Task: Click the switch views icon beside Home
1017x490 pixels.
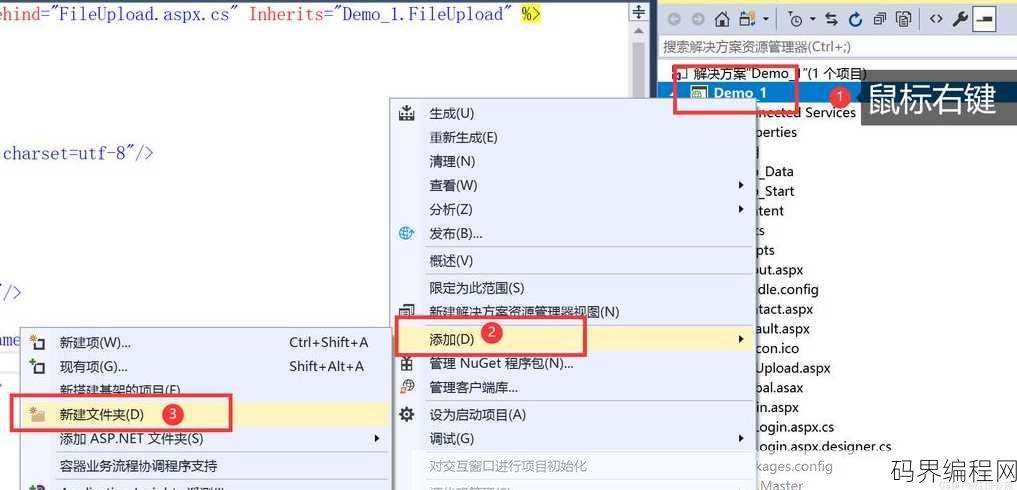Action: (748, 19)
